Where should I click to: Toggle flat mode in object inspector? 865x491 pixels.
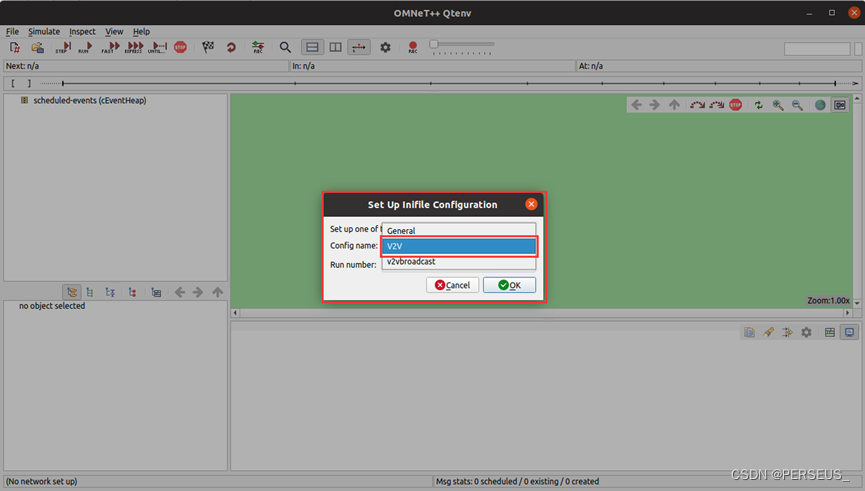pyautogui.click(x=90, y=292)
